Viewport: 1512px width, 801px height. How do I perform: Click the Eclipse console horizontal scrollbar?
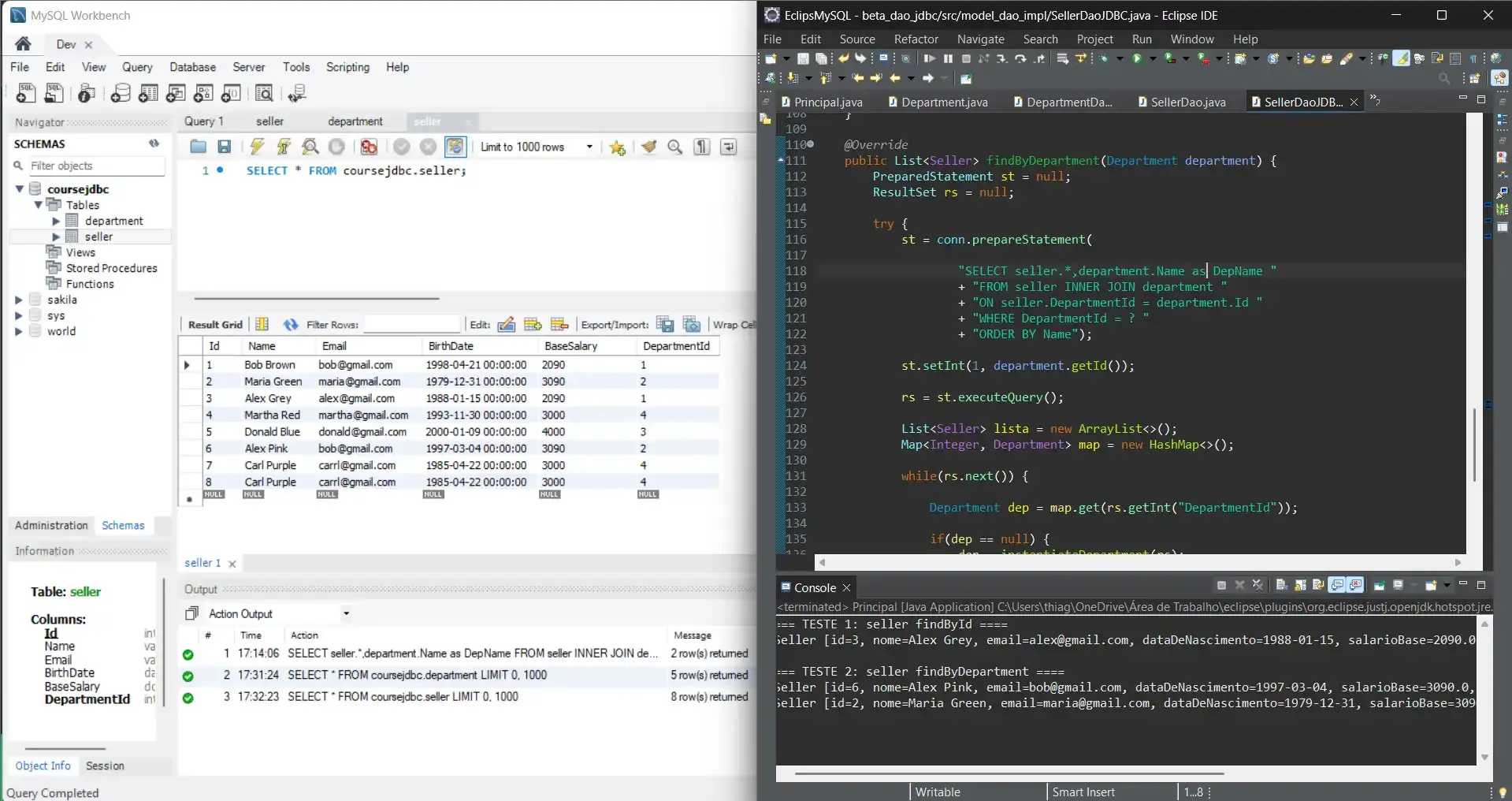coord(1009,774)
